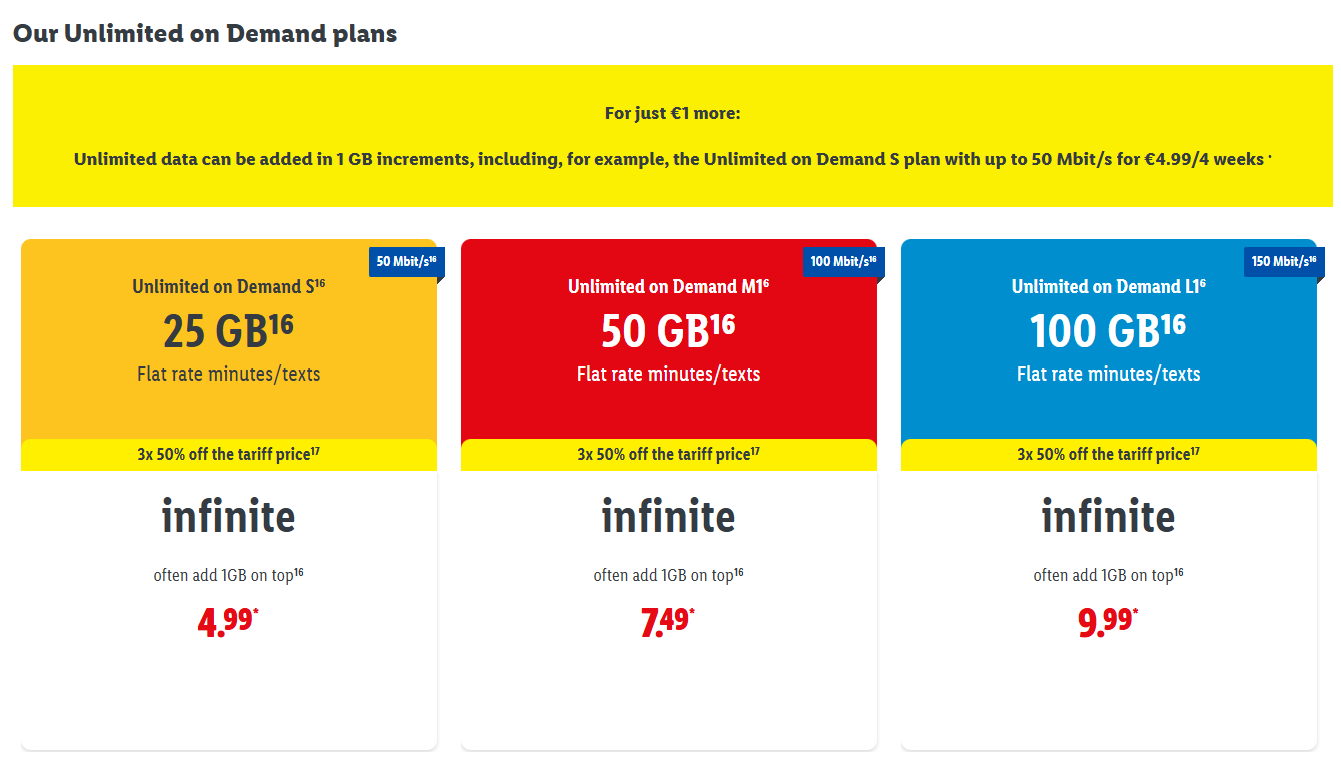Select the 50 GB data allowance text
The image size is (1341, 774).
[668, 331]
